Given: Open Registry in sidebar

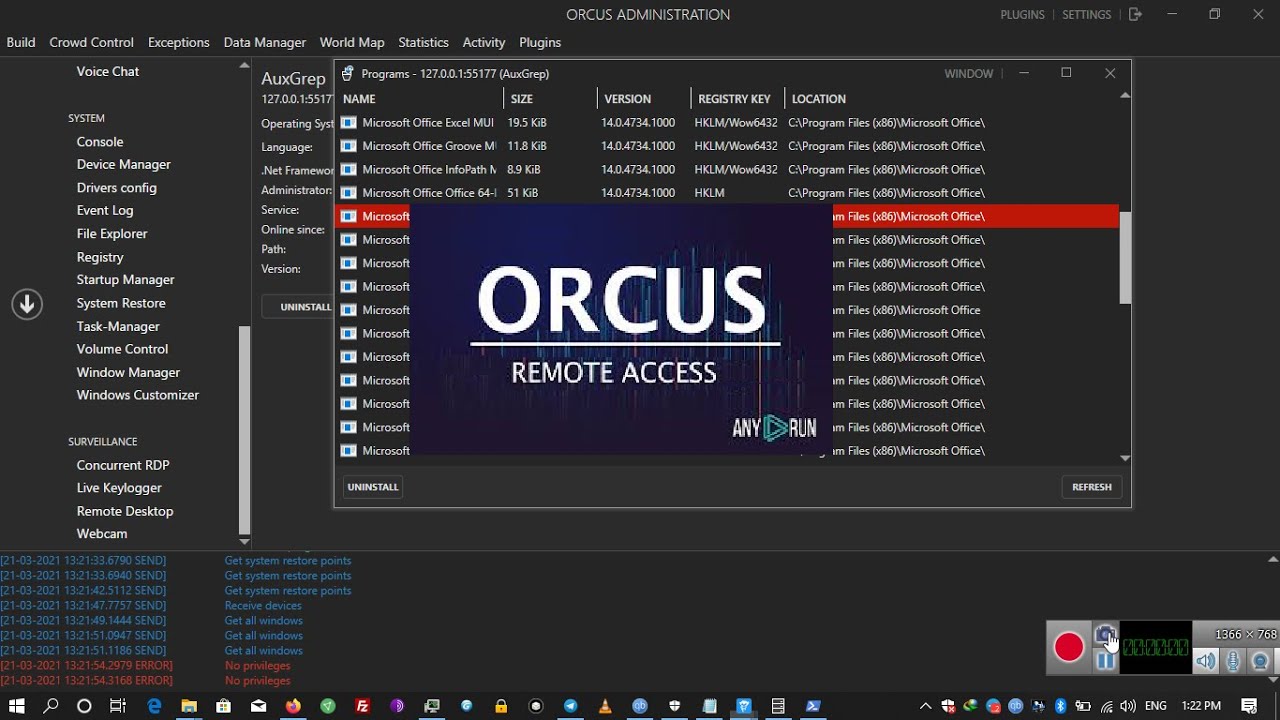Looking at the screenshot, I should pos(100,257).
